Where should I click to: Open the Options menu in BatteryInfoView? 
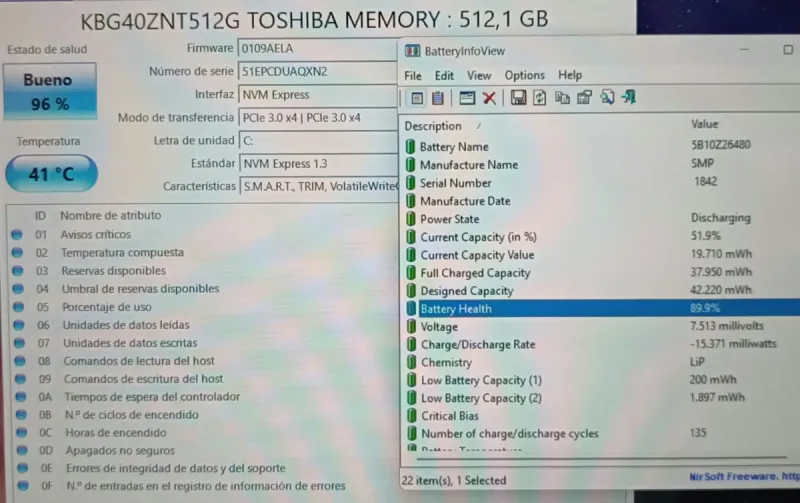coord(524,75)
